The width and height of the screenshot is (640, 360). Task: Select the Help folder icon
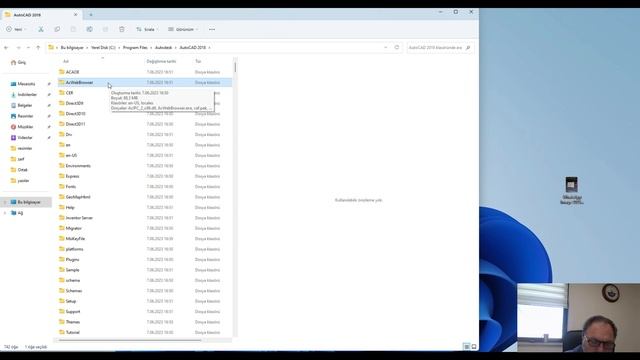tap(62, 207)
